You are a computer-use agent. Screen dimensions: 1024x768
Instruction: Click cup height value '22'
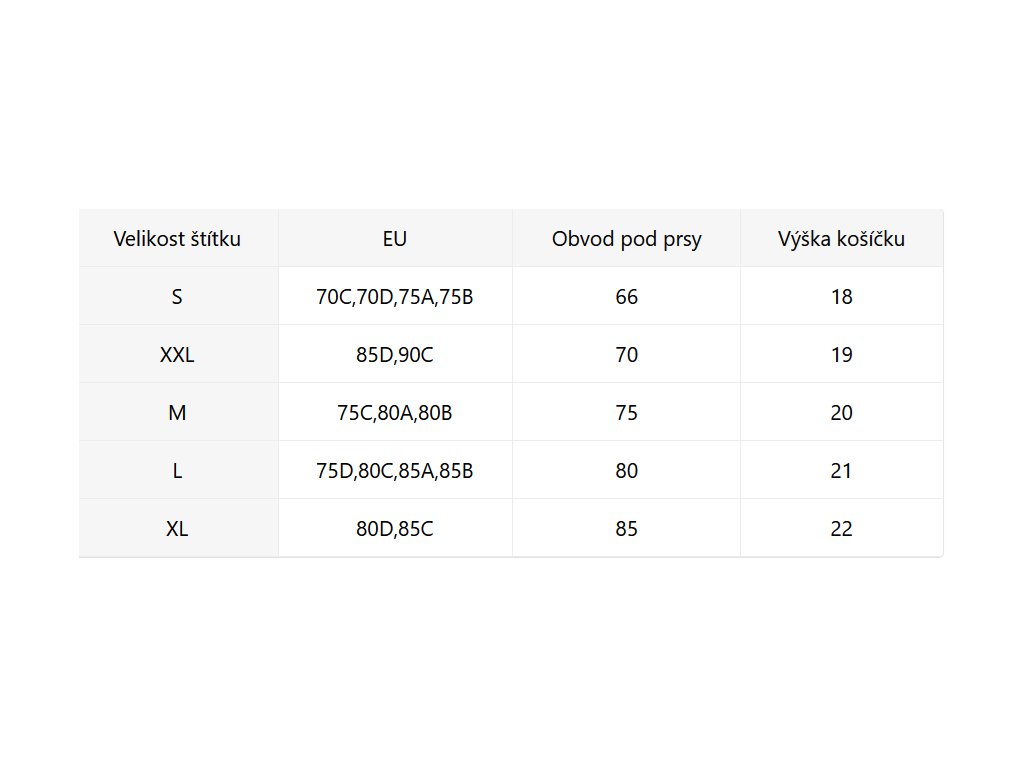pyautogui.click(x=841, y=529)
